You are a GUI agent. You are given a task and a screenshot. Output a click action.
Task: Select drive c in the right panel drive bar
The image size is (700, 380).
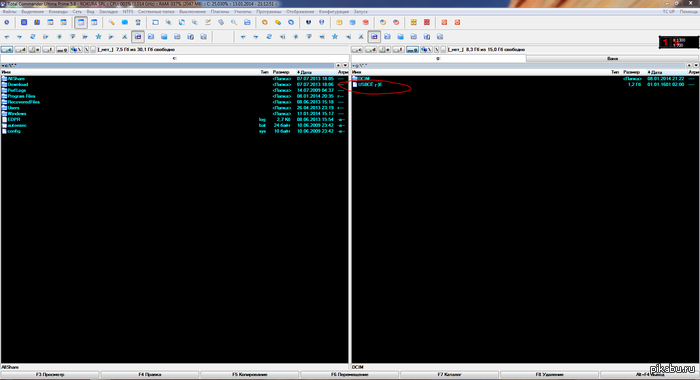click(x=357, y=50)
